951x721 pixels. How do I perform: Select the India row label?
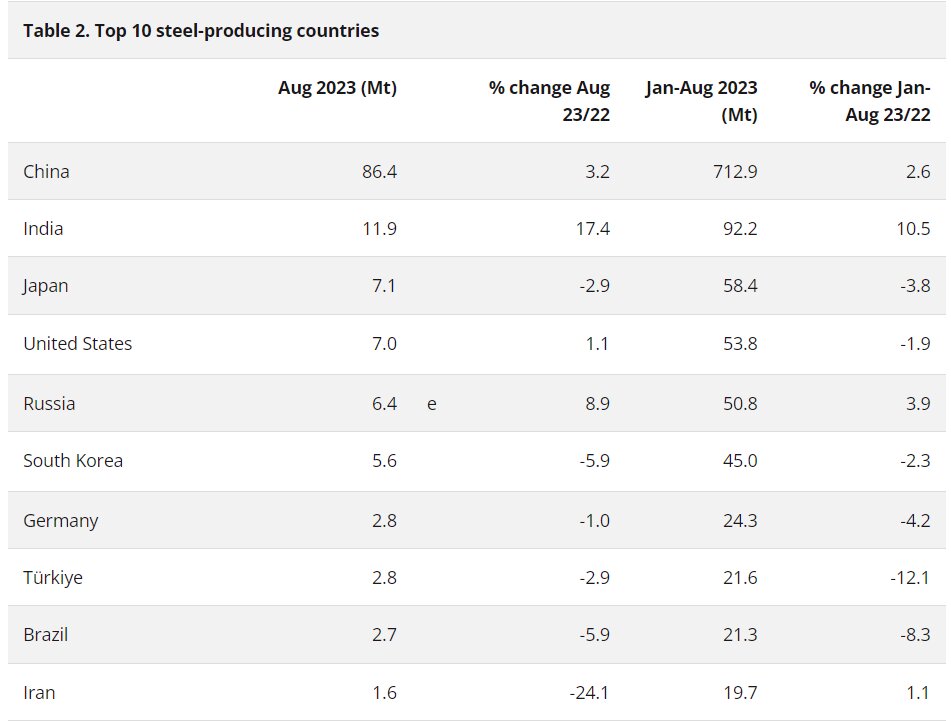43,228
